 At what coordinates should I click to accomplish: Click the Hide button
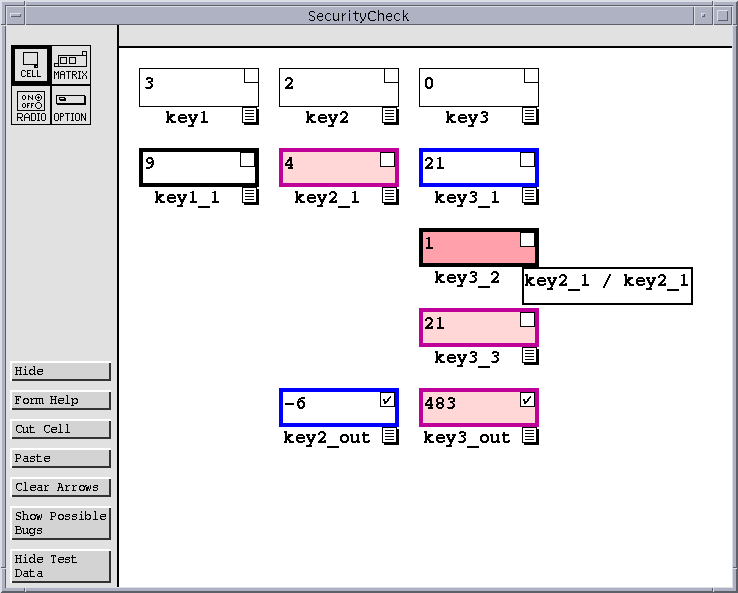tap(60, 371)
